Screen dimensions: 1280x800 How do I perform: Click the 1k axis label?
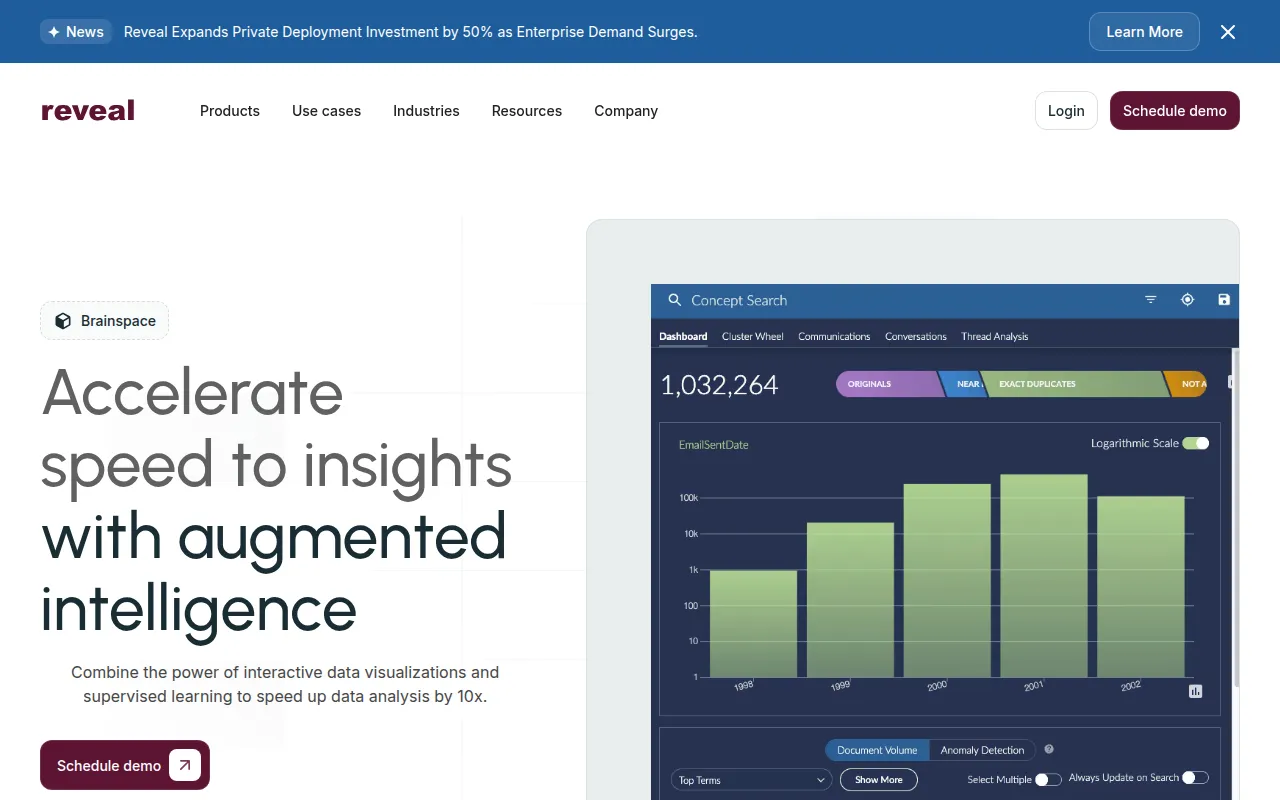click(693, 570)
